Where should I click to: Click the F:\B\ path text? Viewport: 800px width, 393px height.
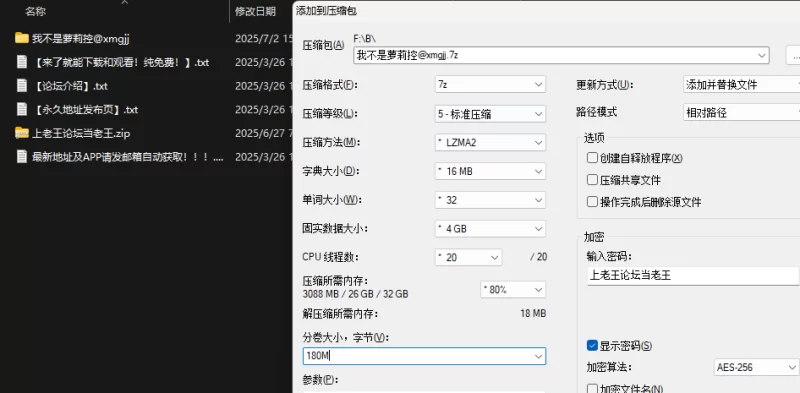364,39
